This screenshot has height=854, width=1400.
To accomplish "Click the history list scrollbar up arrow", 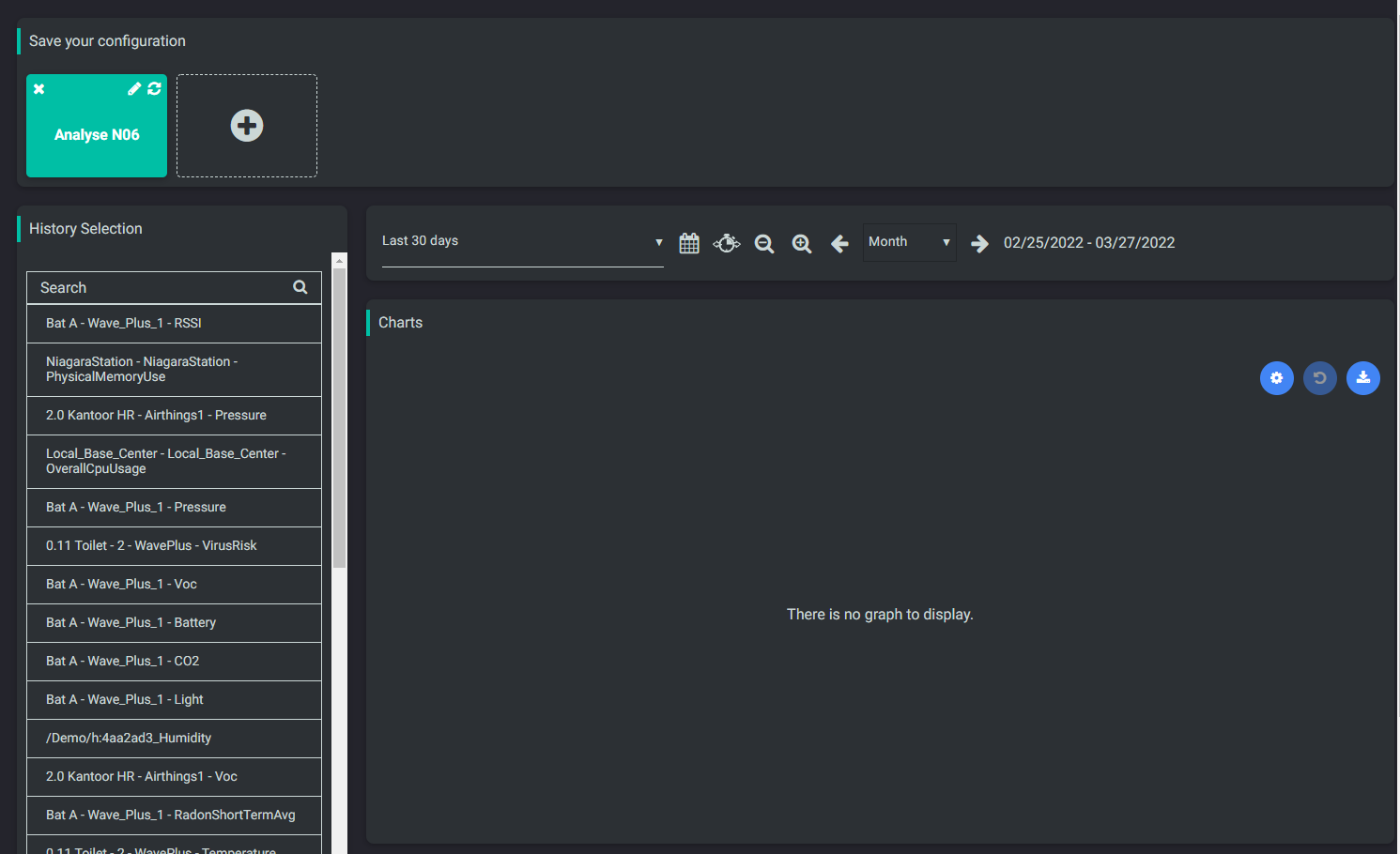I will click(340, 260).
